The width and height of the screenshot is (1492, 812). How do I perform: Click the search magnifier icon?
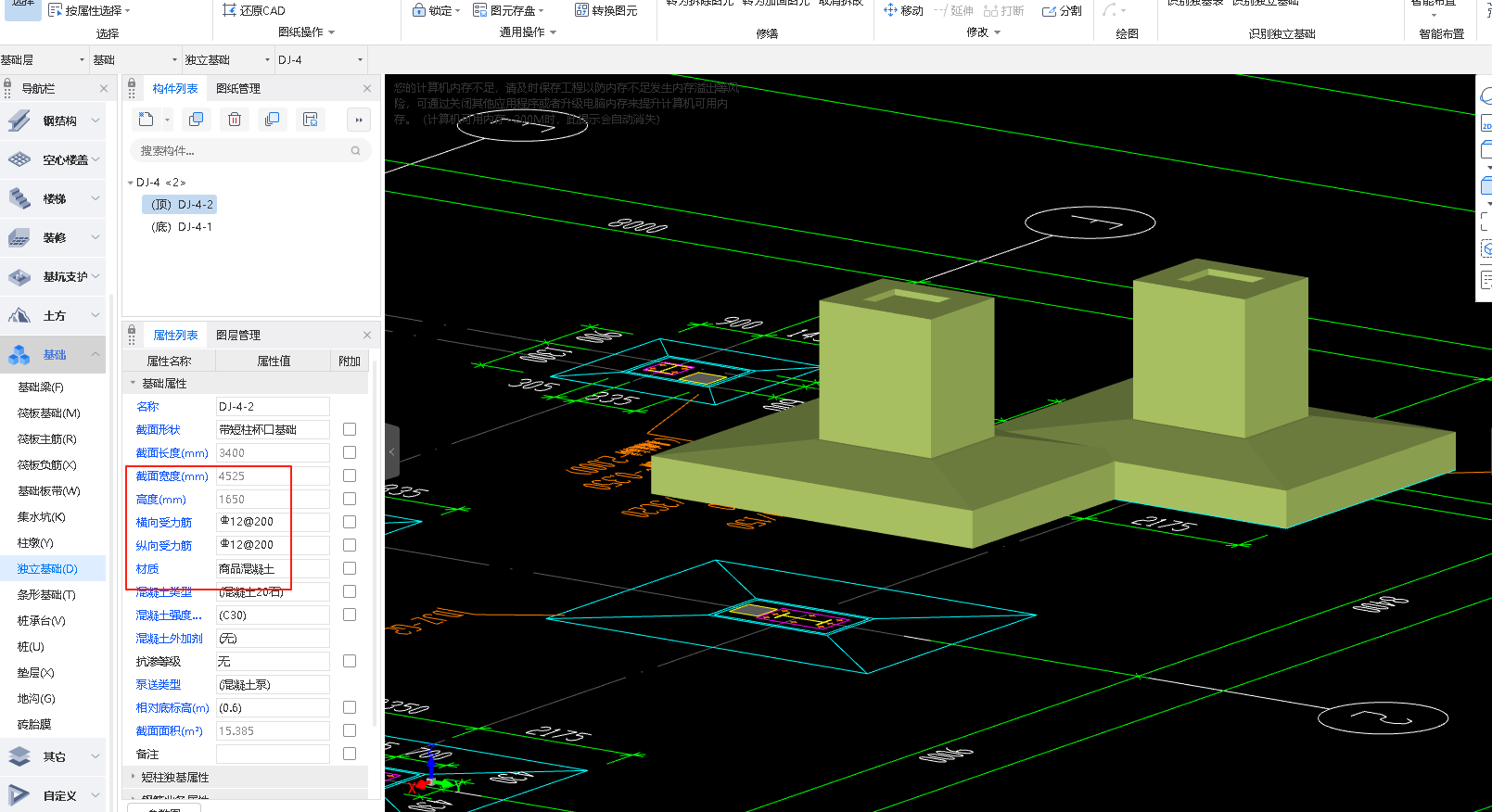[355, 150]
